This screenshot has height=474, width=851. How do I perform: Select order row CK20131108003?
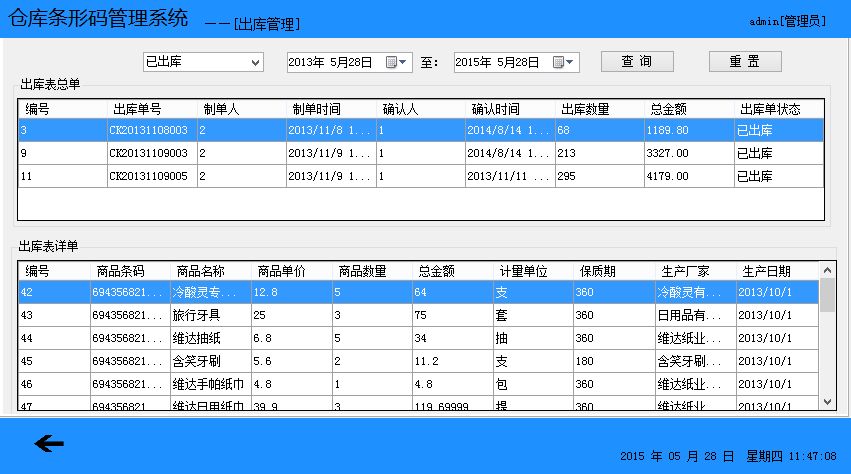click(148, 130)
